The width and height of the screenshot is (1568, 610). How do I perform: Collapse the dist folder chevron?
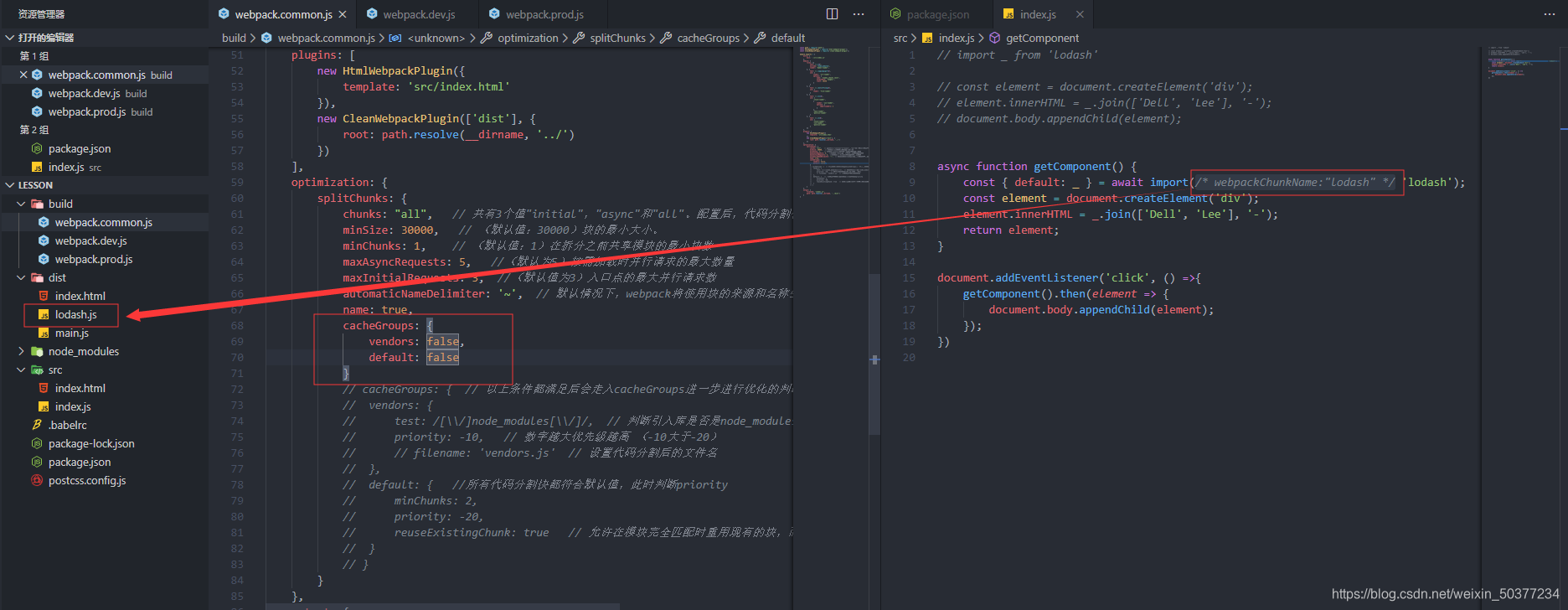click(x=22, y=277)
